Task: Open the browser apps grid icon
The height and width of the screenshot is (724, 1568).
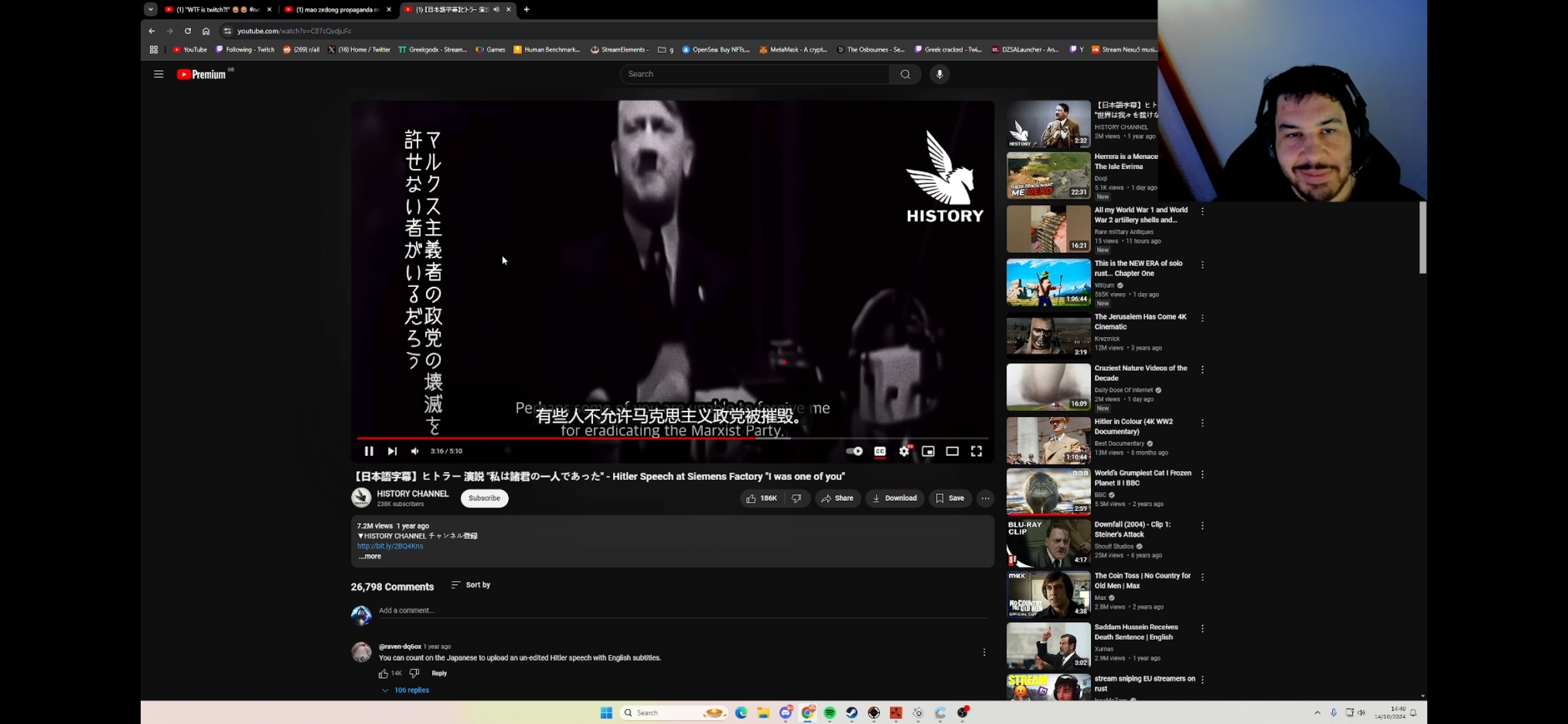Action: 153,50
